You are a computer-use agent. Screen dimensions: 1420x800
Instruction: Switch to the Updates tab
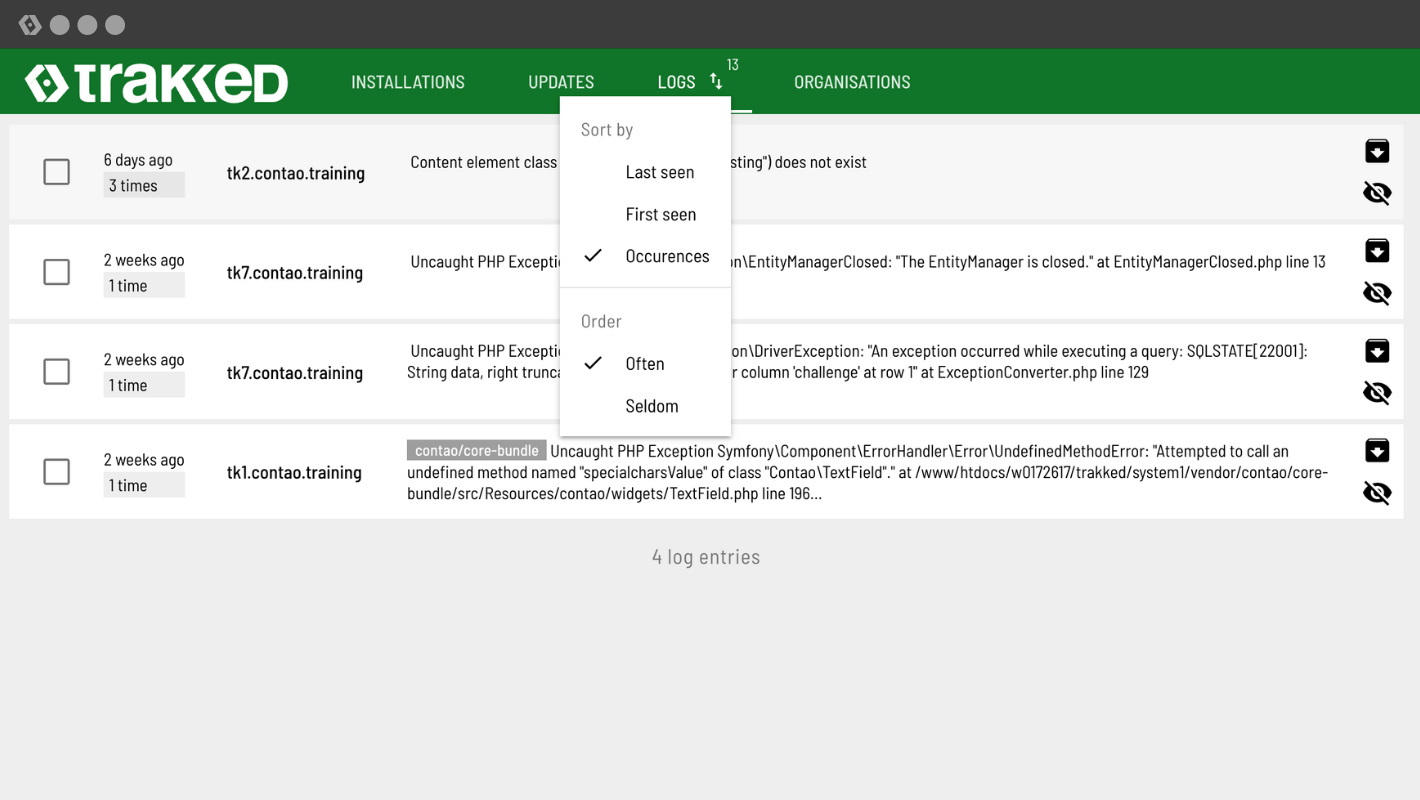pos(561,82)
